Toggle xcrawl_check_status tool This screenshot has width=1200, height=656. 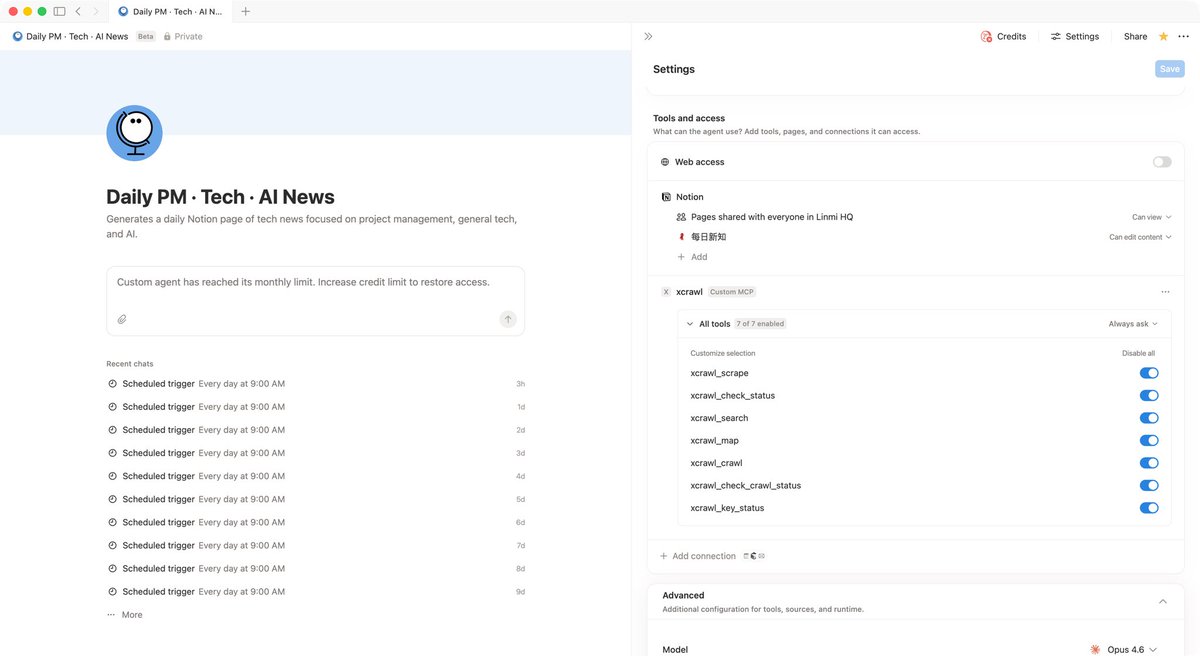pos(1149,396)
